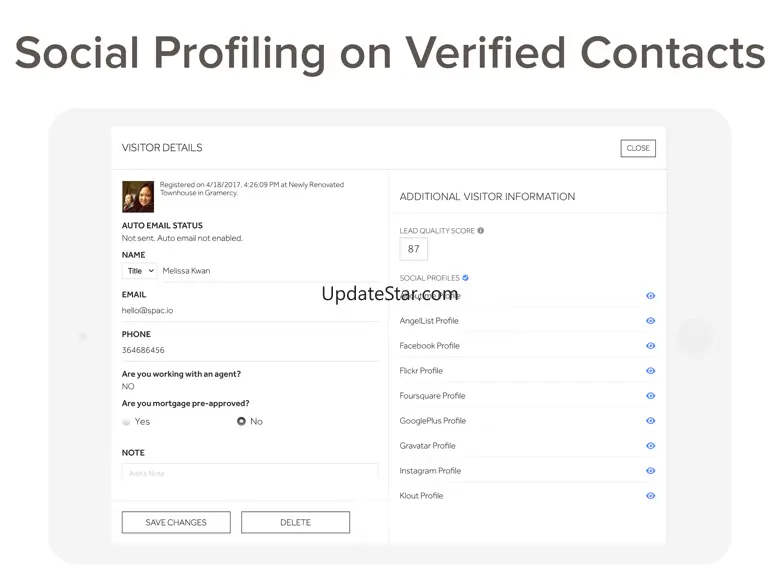Select No for mortgage pre-approved
This screenshot has height=585, width=780.
tap(241, 422)
